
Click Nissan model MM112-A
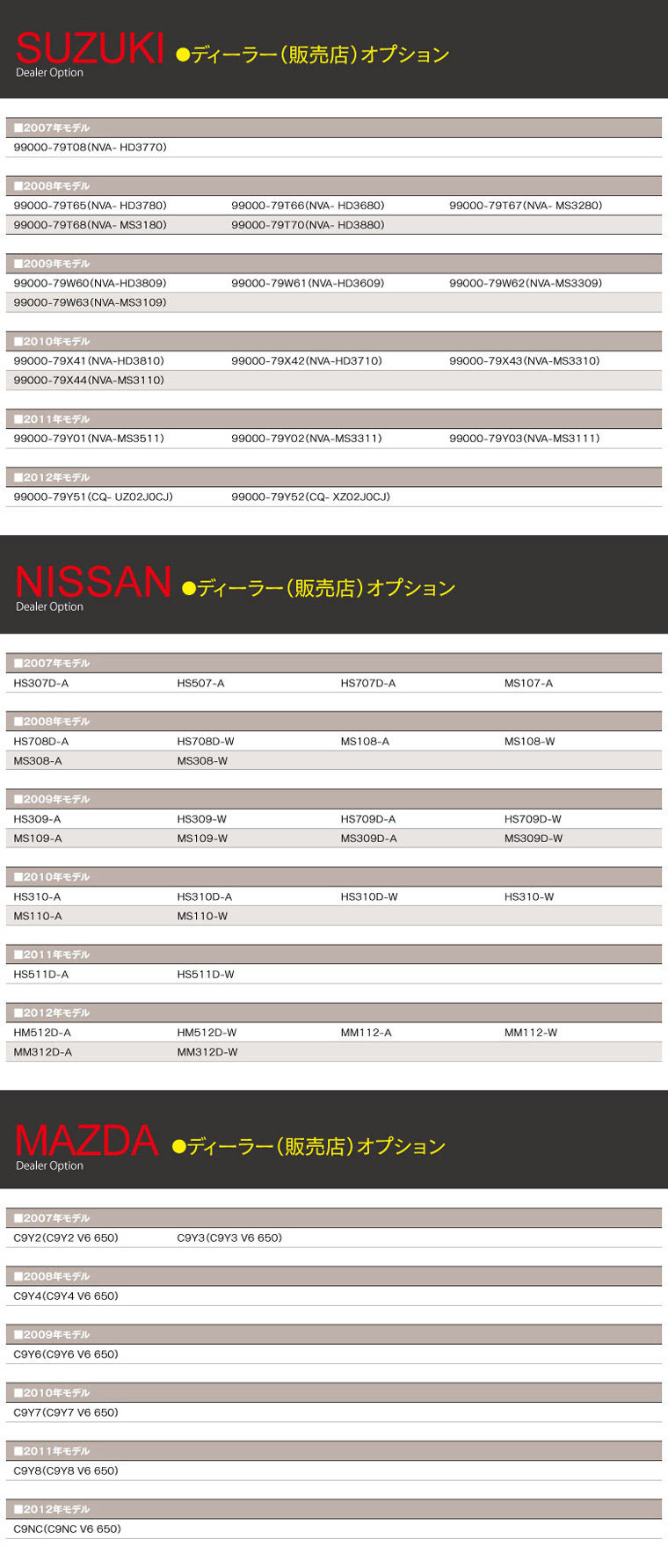366,1033
